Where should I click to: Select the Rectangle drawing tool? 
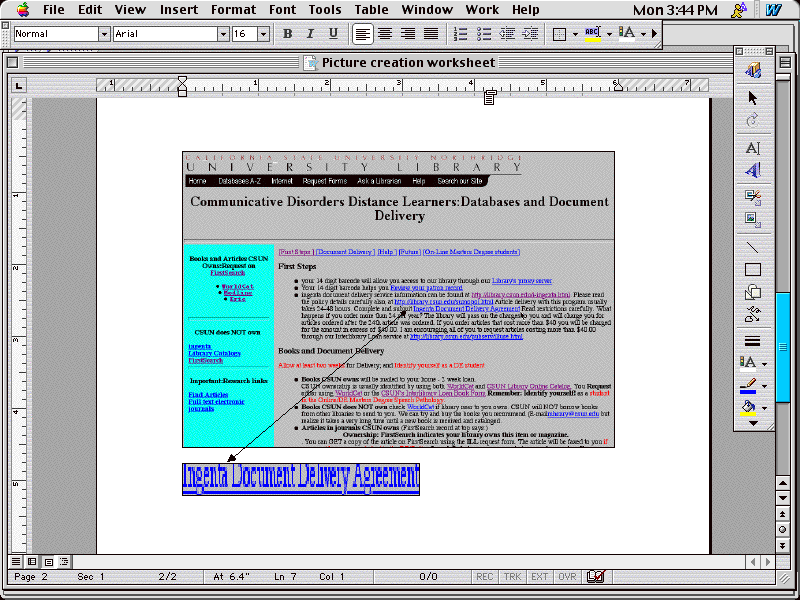[753, 269]
